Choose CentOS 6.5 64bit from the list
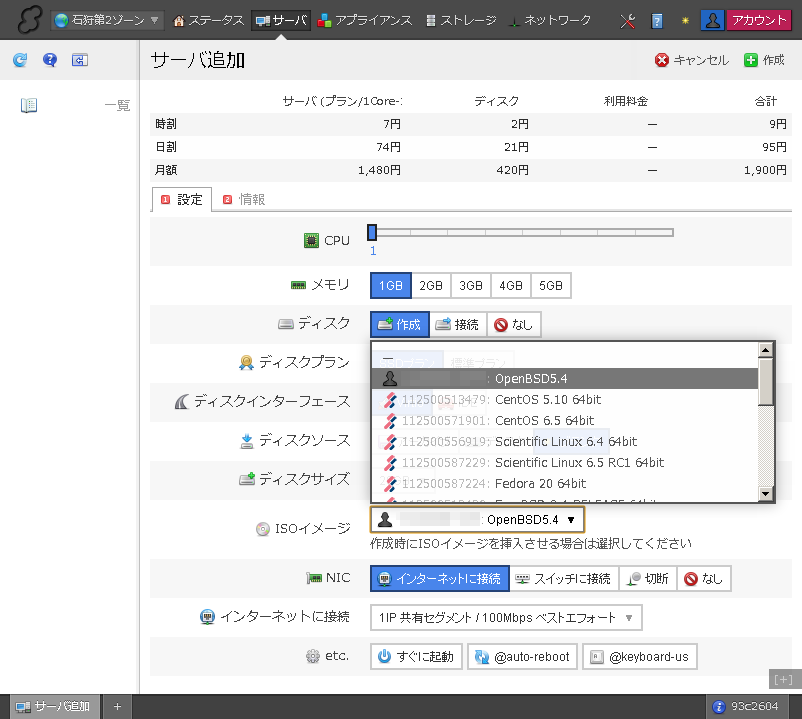The image size is (802, 719). [x=544, y=420]
